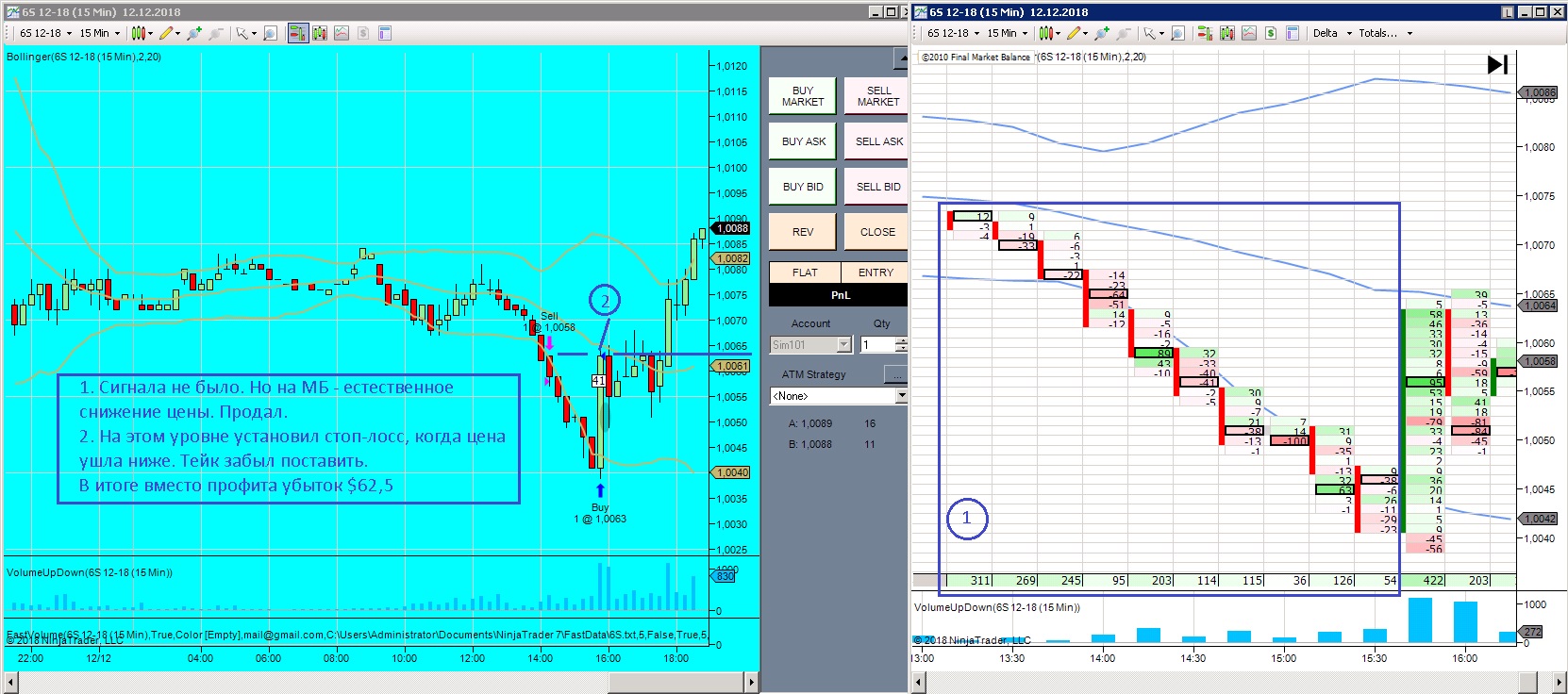1568x694 pixels.
Task: Click the chart window icon in left title bar
Action: click(12, 12)
